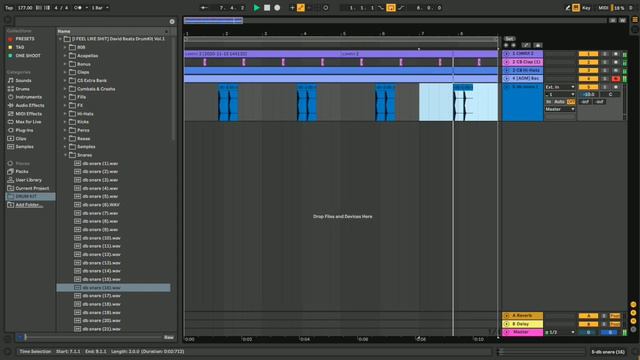Disarm the red record arm on track 4
The width and height of the screenshot is (640, 360).
(616, 79)
